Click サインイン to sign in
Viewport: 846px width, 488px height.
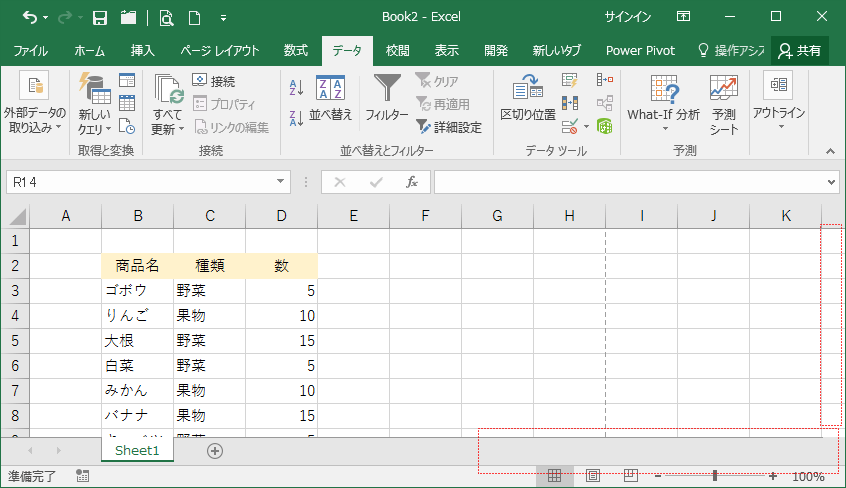click(x=629, y=17)
